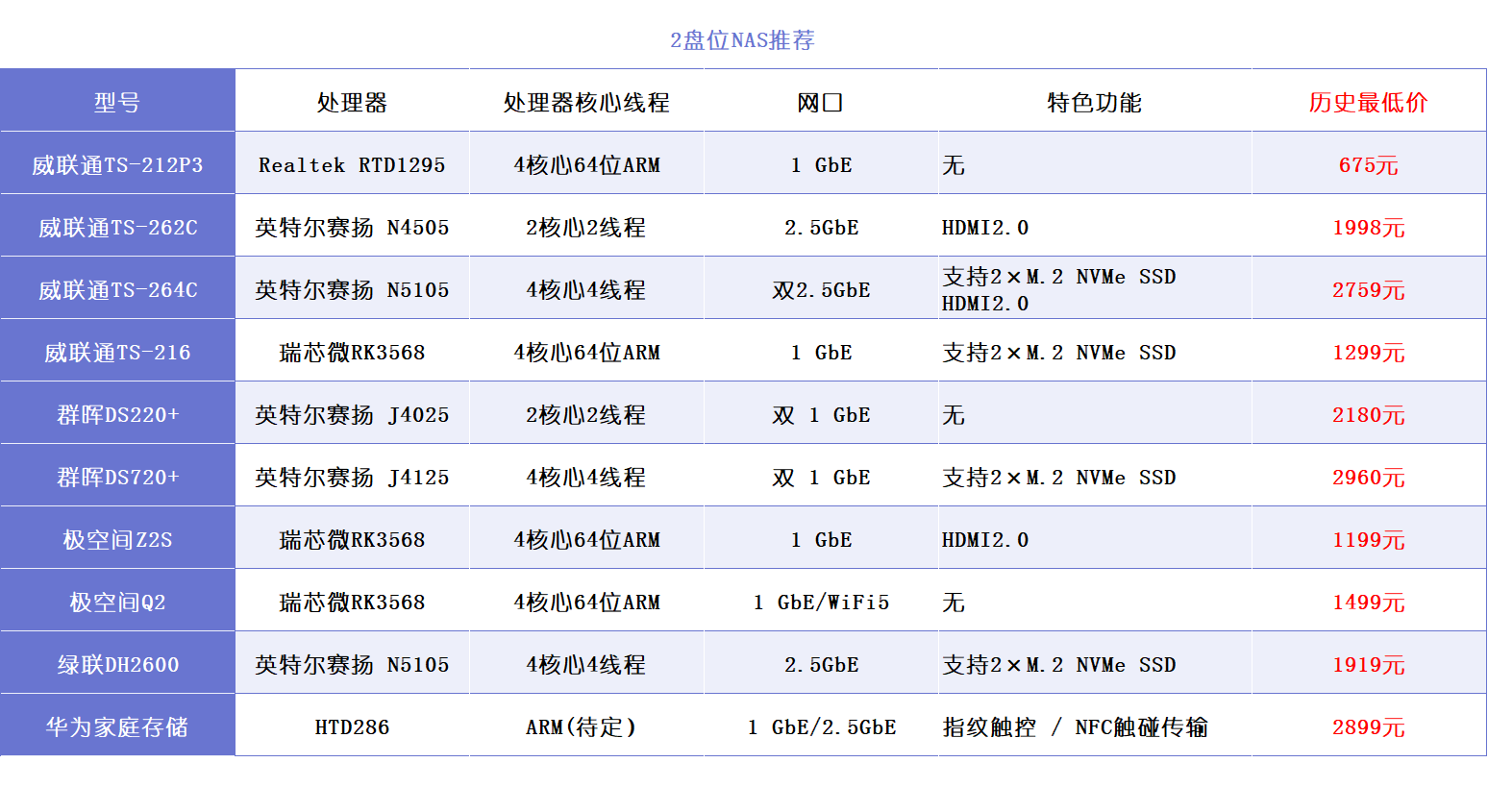This screenshot has height=812, width=1488.
Task: Select the 特色功能 column header
Action: [1095, 101]
